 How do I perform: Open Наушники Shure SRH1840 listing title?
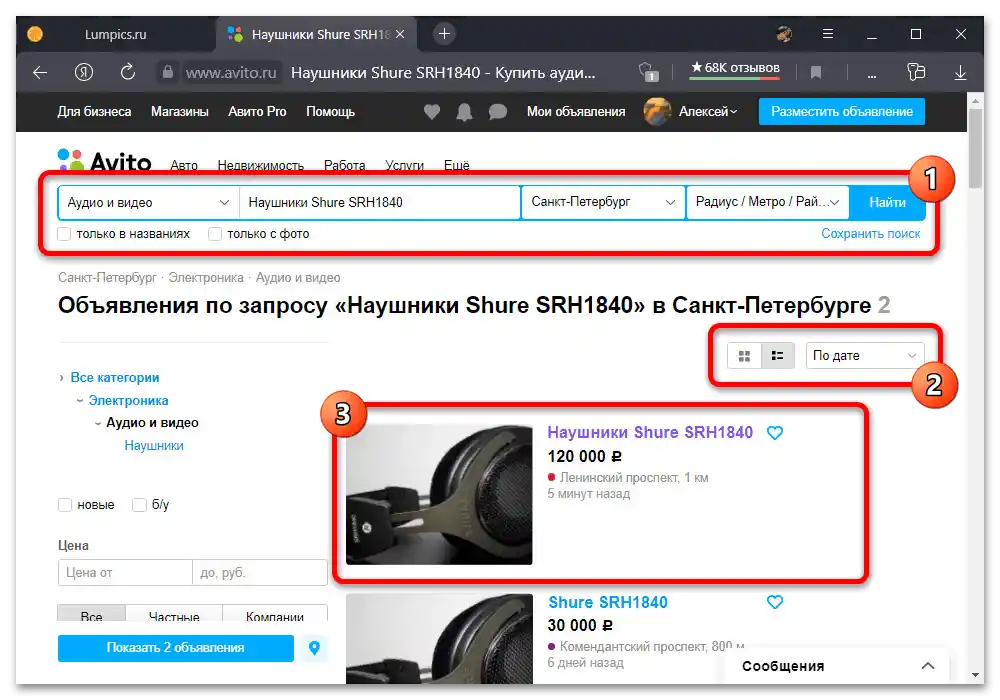(650, 432)
